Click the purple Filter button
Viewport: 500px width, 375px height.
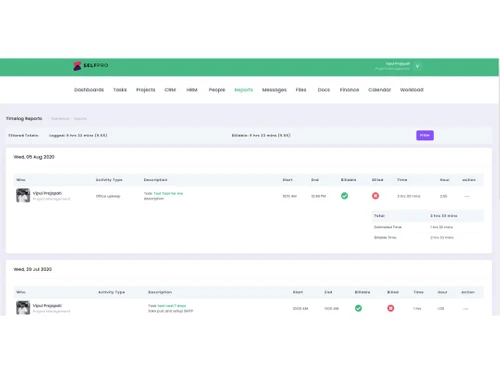click(425, 135)
